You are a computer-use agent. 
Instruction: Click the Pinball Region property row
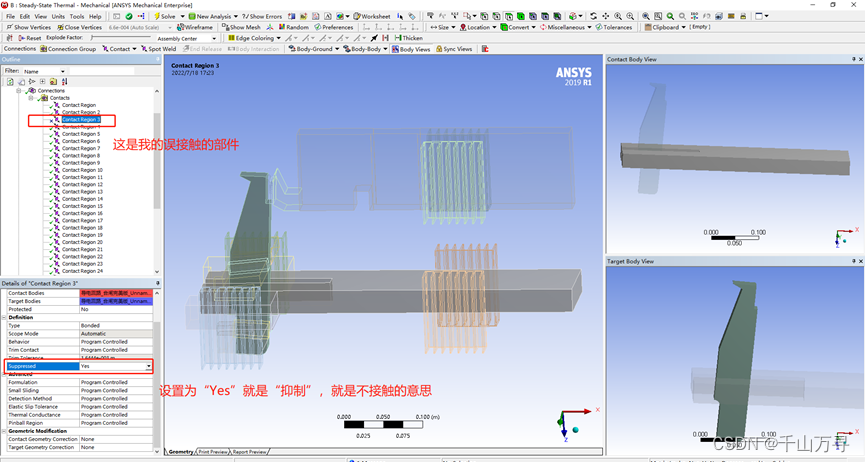[x=79, y=423]
